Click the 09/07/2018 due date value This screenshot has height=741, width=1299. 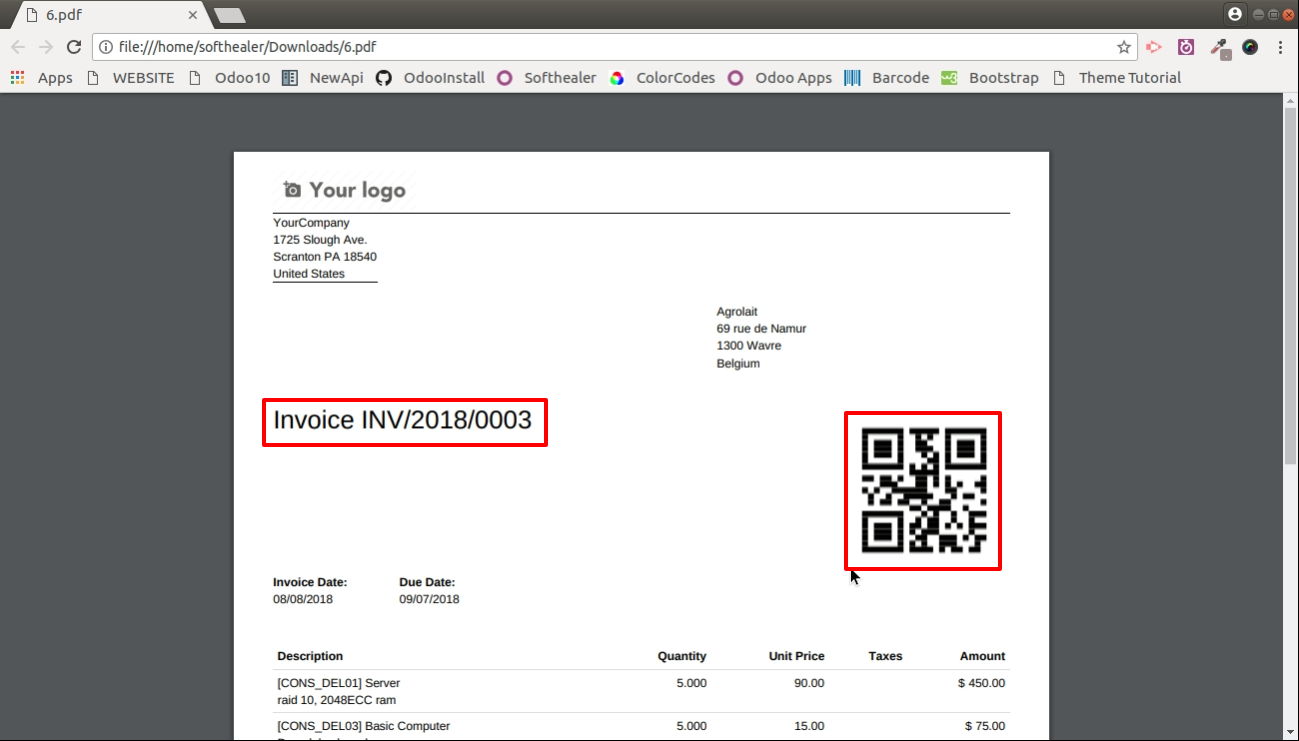(x=429, y=600)
